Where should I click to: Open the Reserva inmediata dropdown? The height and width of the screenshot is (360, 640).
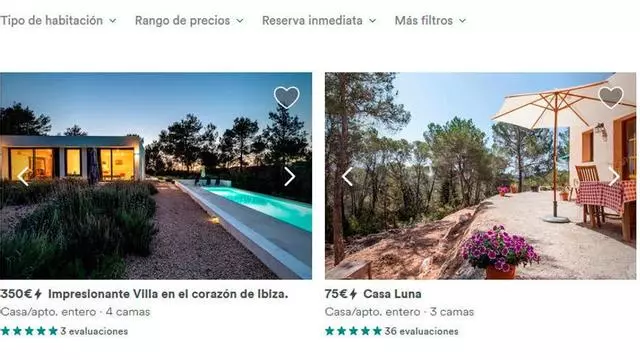(319, 20)
